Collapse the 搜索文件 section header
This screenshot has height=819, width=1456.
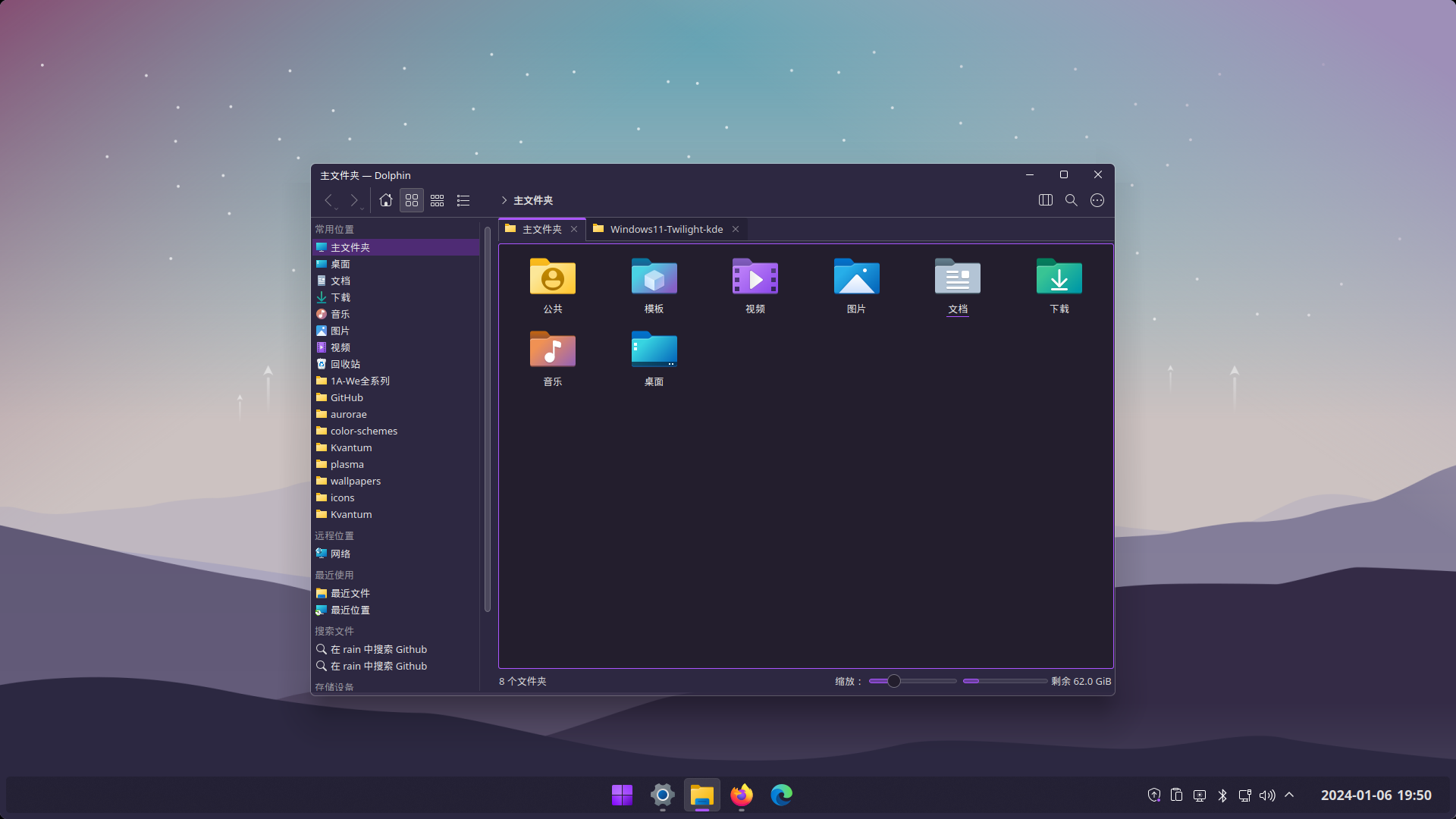point(334,631)
